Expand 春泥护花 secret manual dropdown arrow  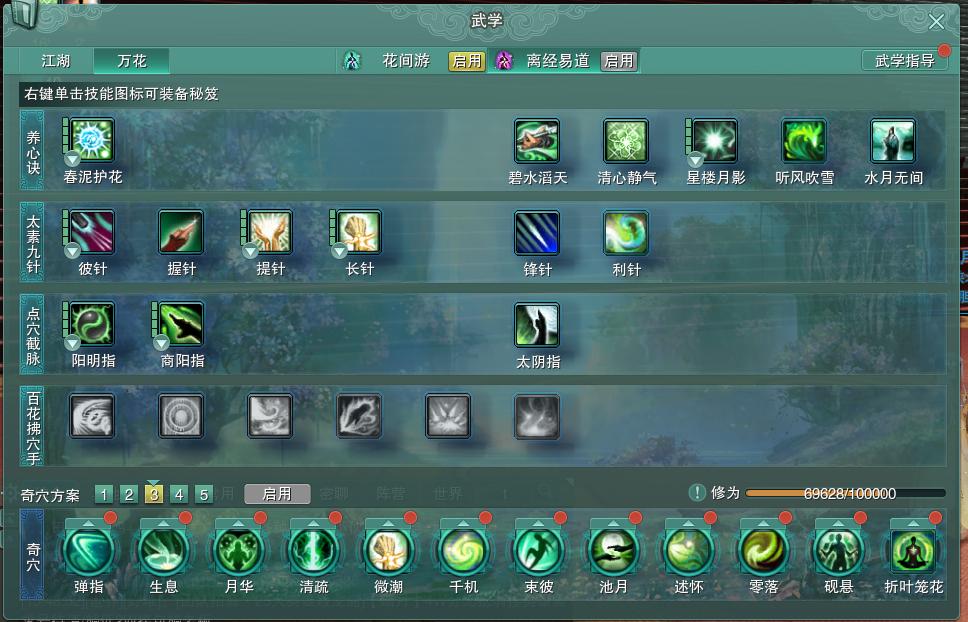72,159
